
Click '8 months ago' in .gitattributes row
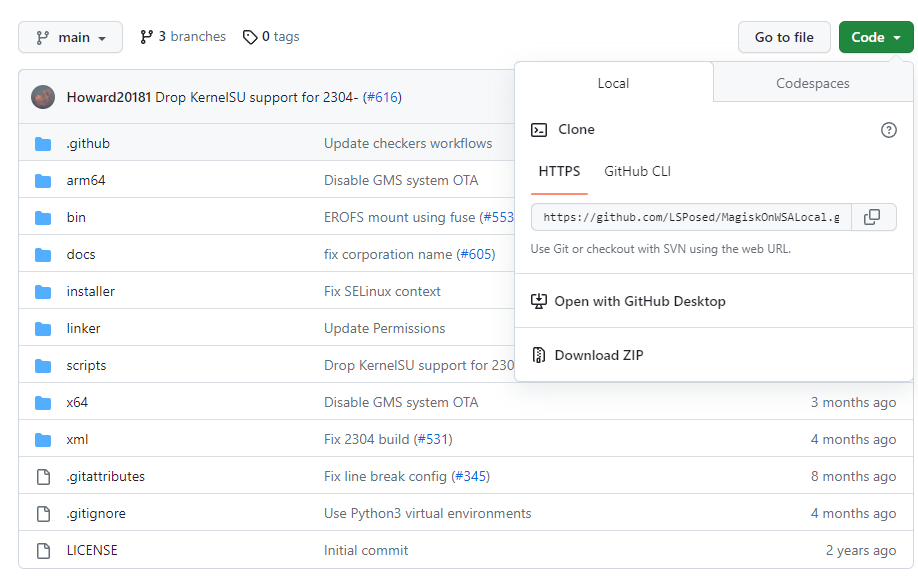tap(853, 476)
